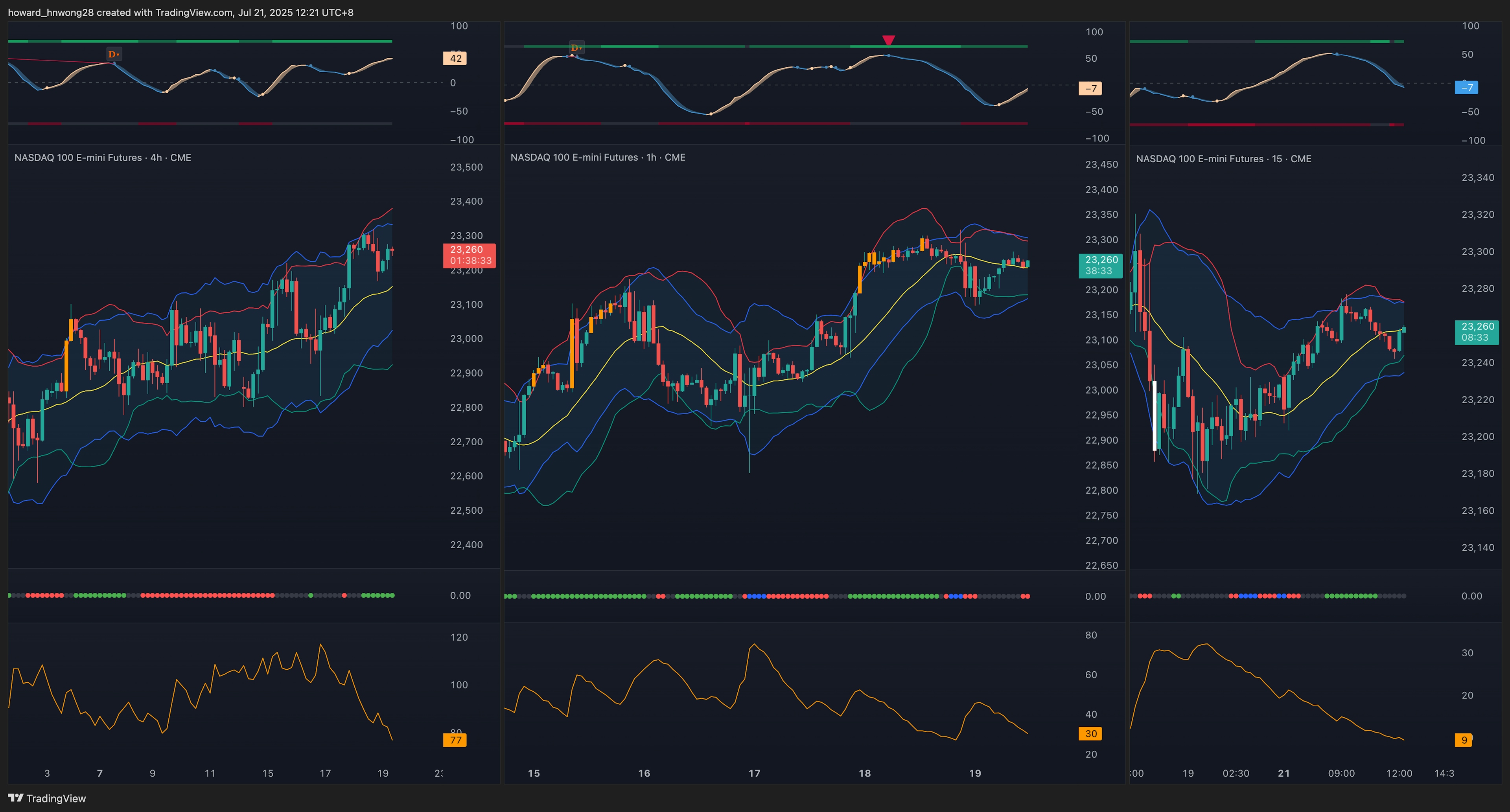Click the oscillator value label 42
Image resolution: width=1510 pixels, height=812 pixels.
pyautogui.click(x=455, y=58)
